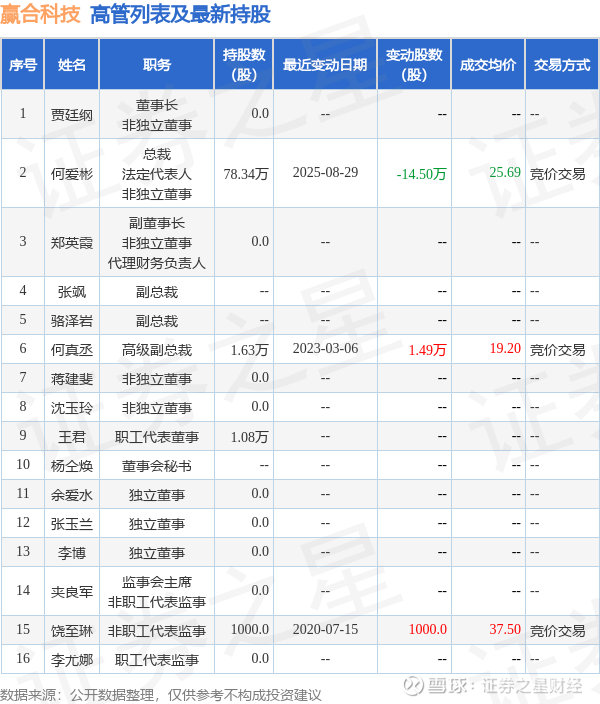
Task: Click the holdings value 1.63万
Action: 249,350
